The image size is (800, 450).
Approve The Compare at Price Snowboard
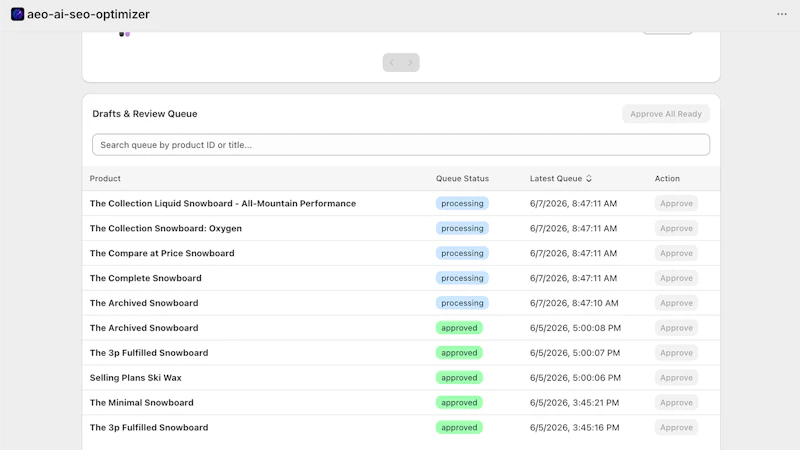point(676,254)
